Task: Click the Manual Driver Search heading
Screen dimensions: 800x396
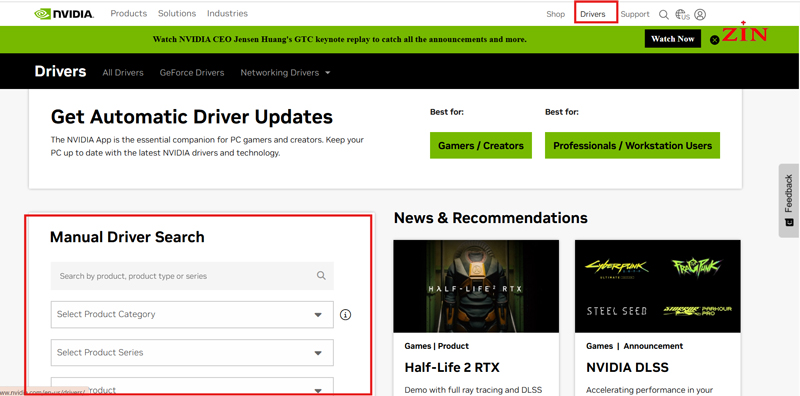Action: point(127,237)
